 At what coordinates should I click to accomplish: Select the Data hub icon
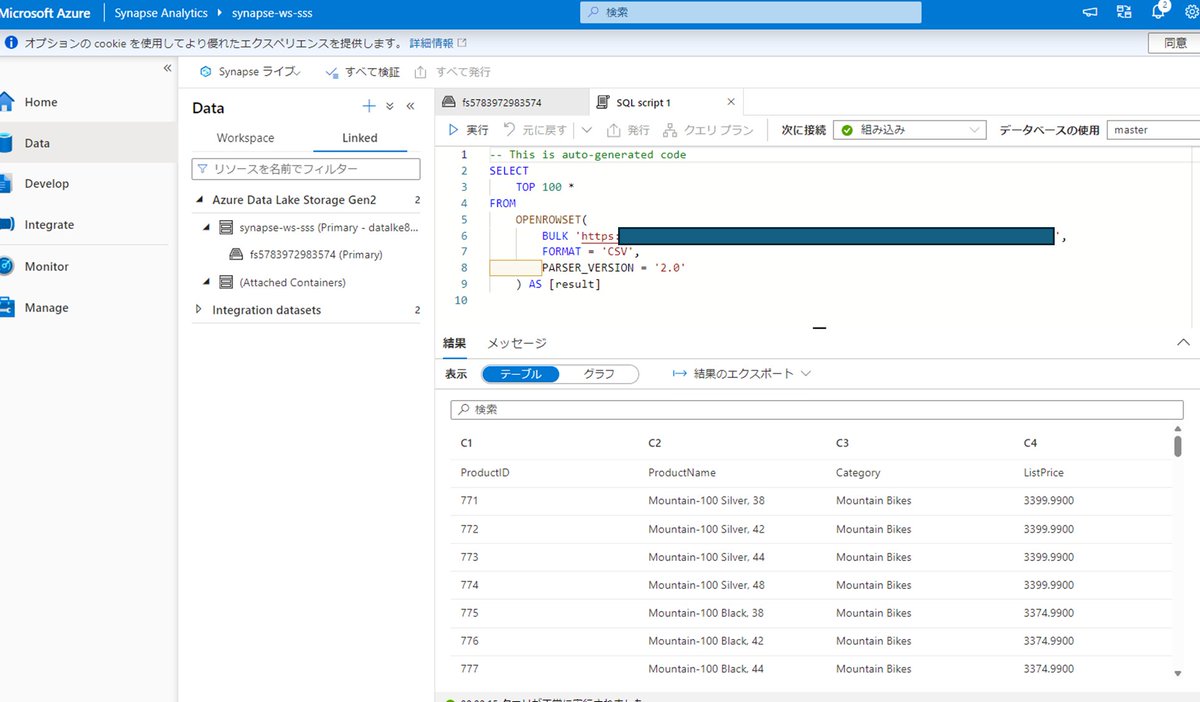6,143
